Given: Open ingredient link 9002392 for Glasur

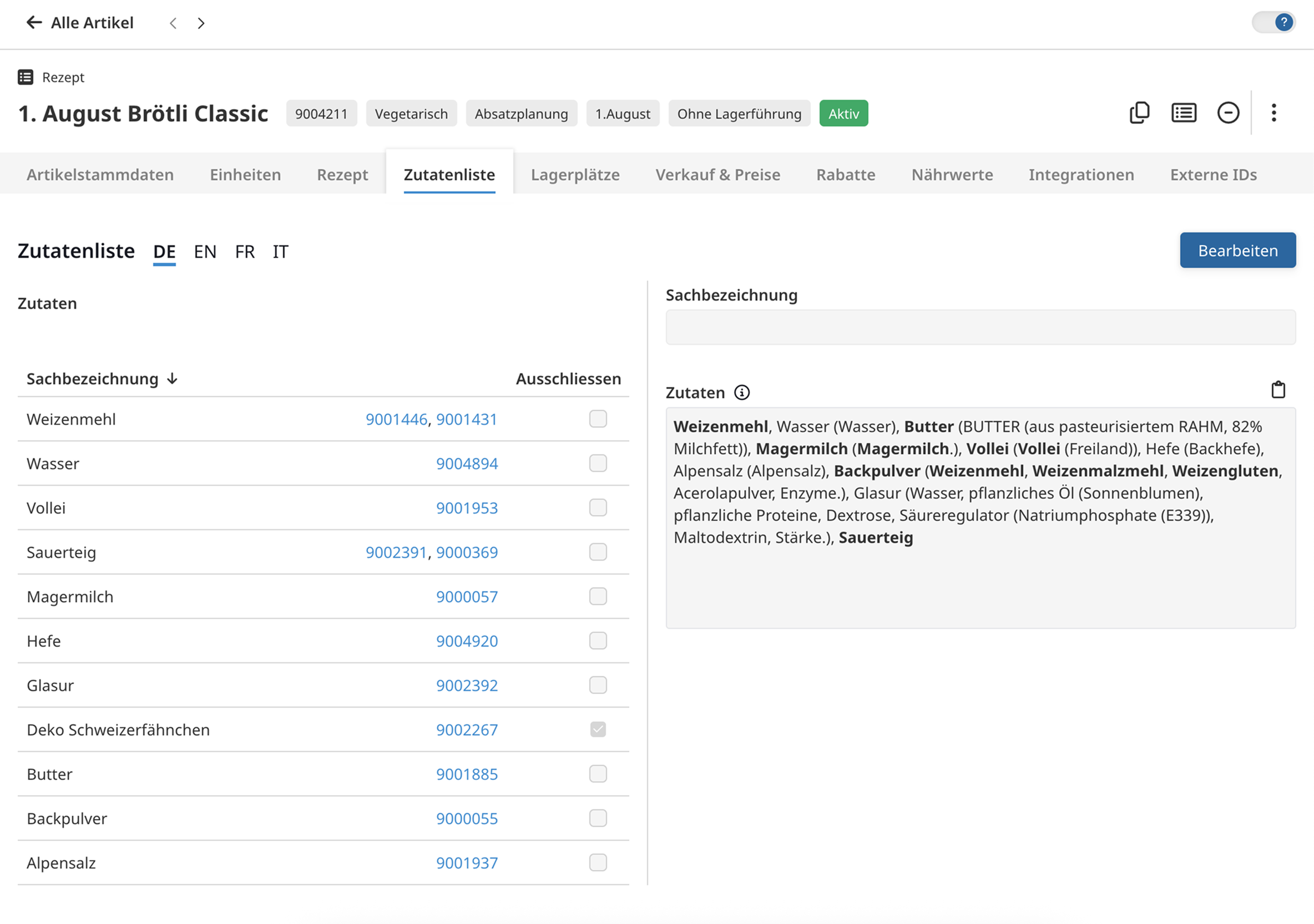Looking at the screenshot, I should [x=467, y=686].
